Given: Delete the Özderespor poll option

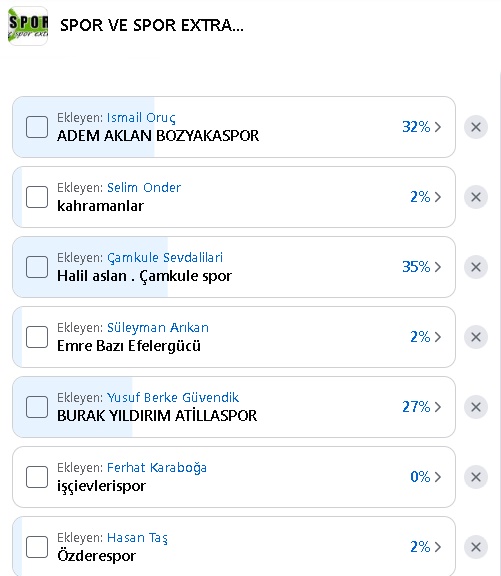Looking at the screenshot, I should coord(476,547).
